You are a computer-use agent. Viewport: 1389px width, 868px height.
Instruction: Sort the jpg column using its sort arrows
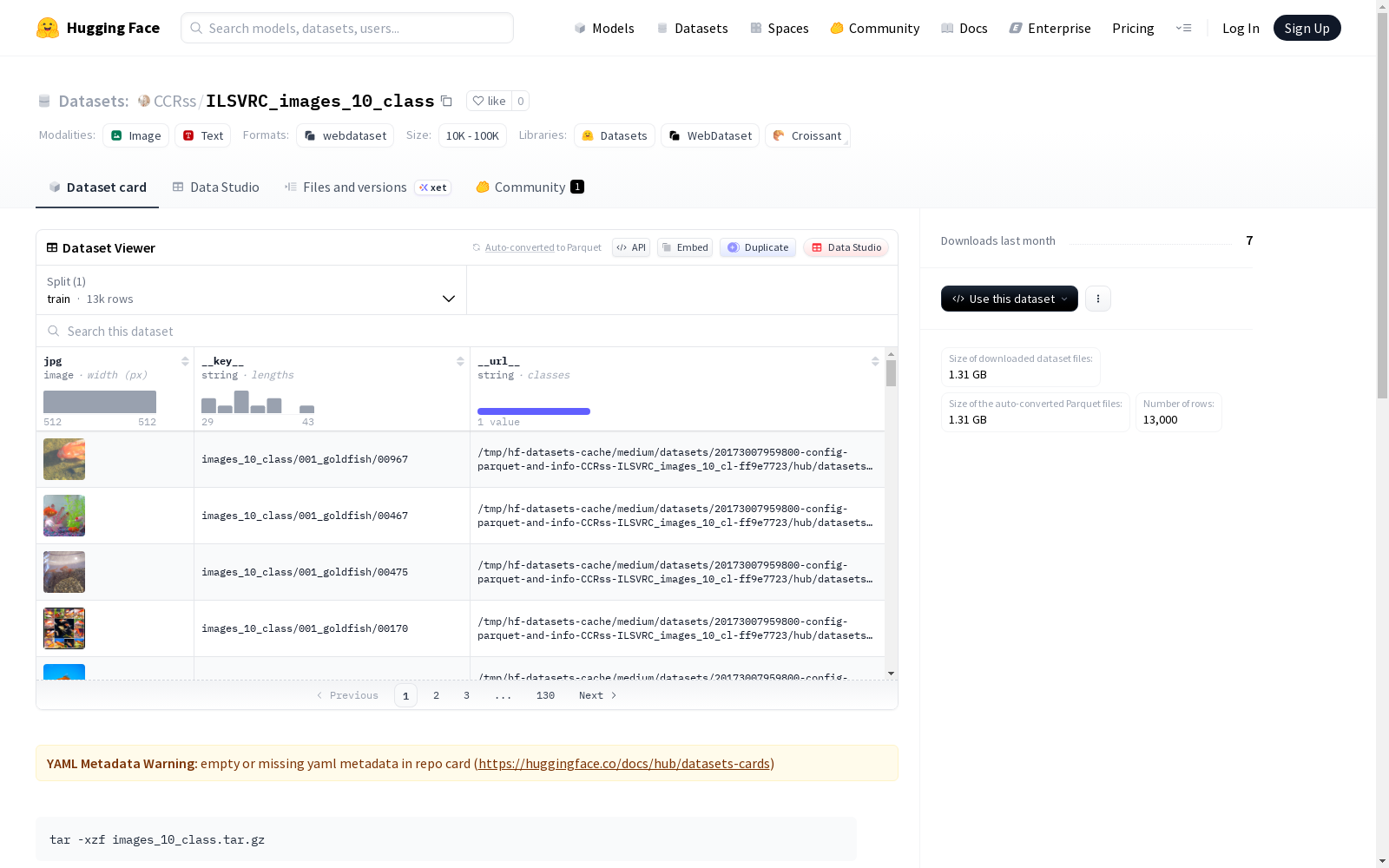(185, 361)
